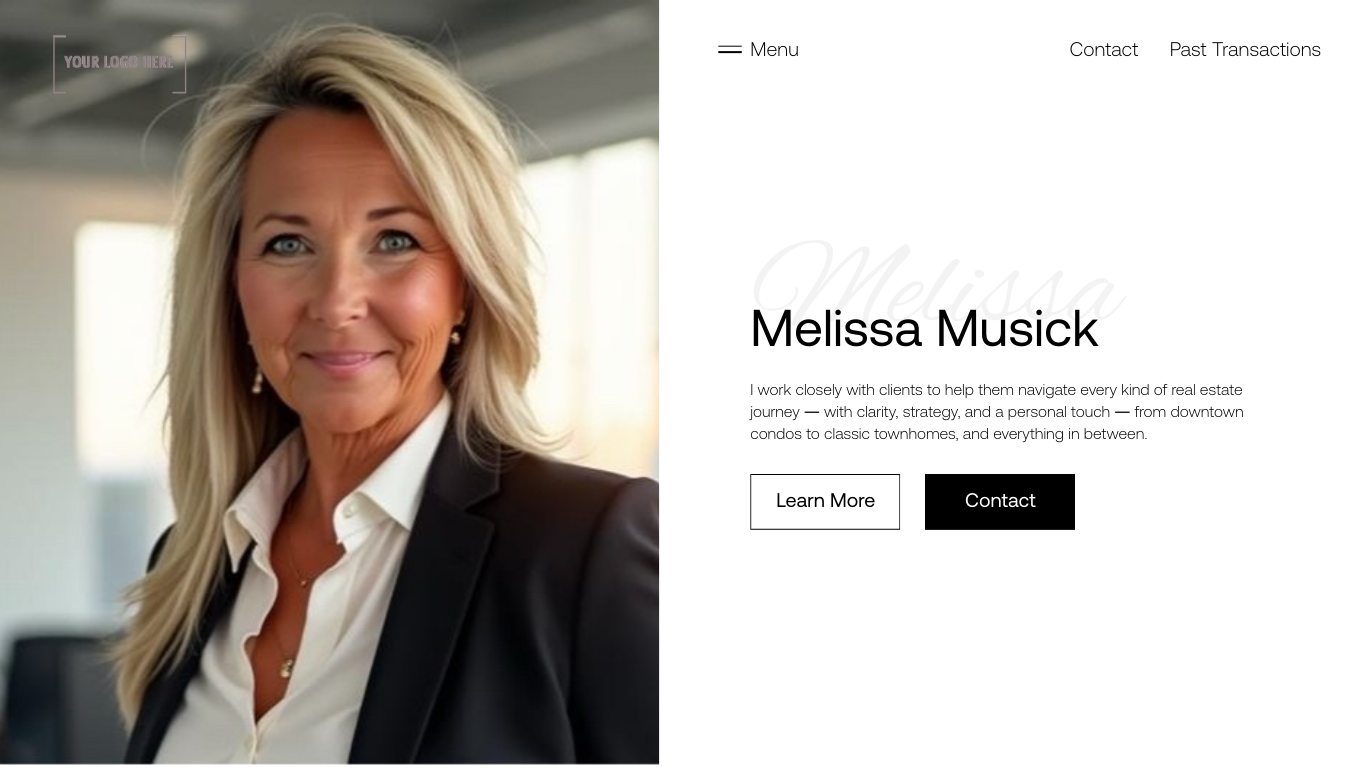Click the 'Your Logo Here' logo

(120, 63)
